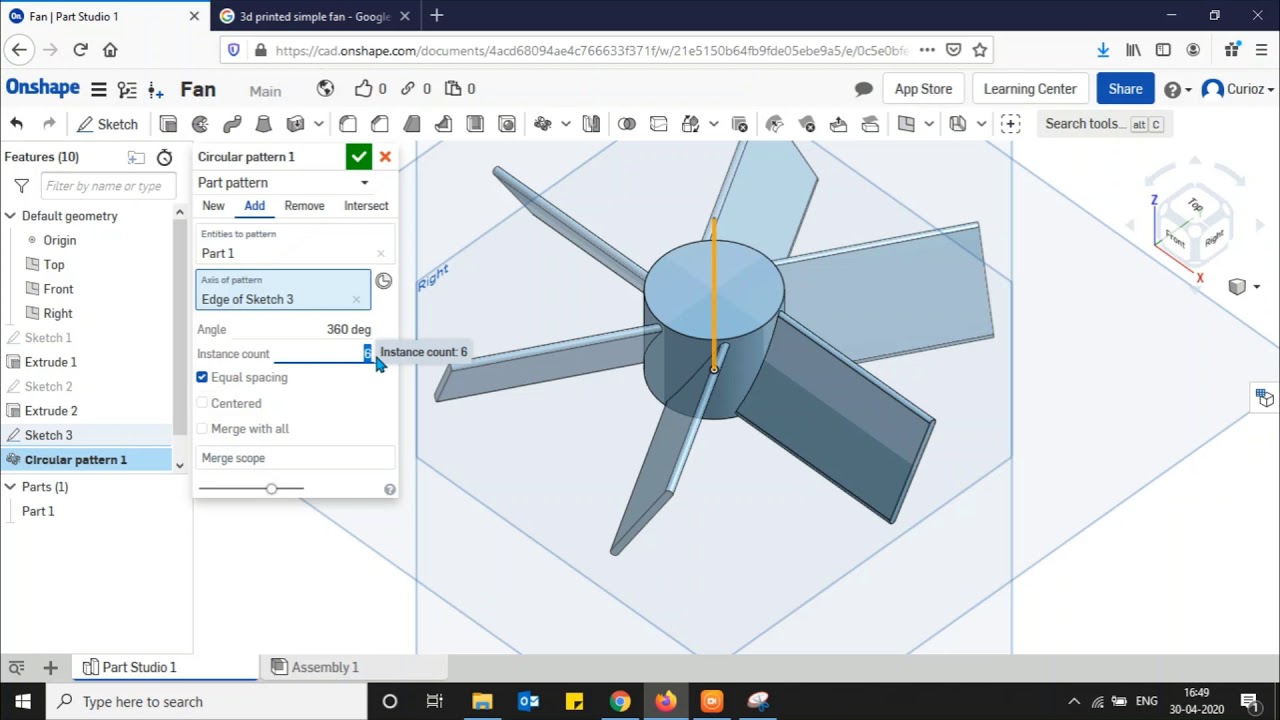Select the Loft tool icon
Screen dimensions: 1280x720
264,124
